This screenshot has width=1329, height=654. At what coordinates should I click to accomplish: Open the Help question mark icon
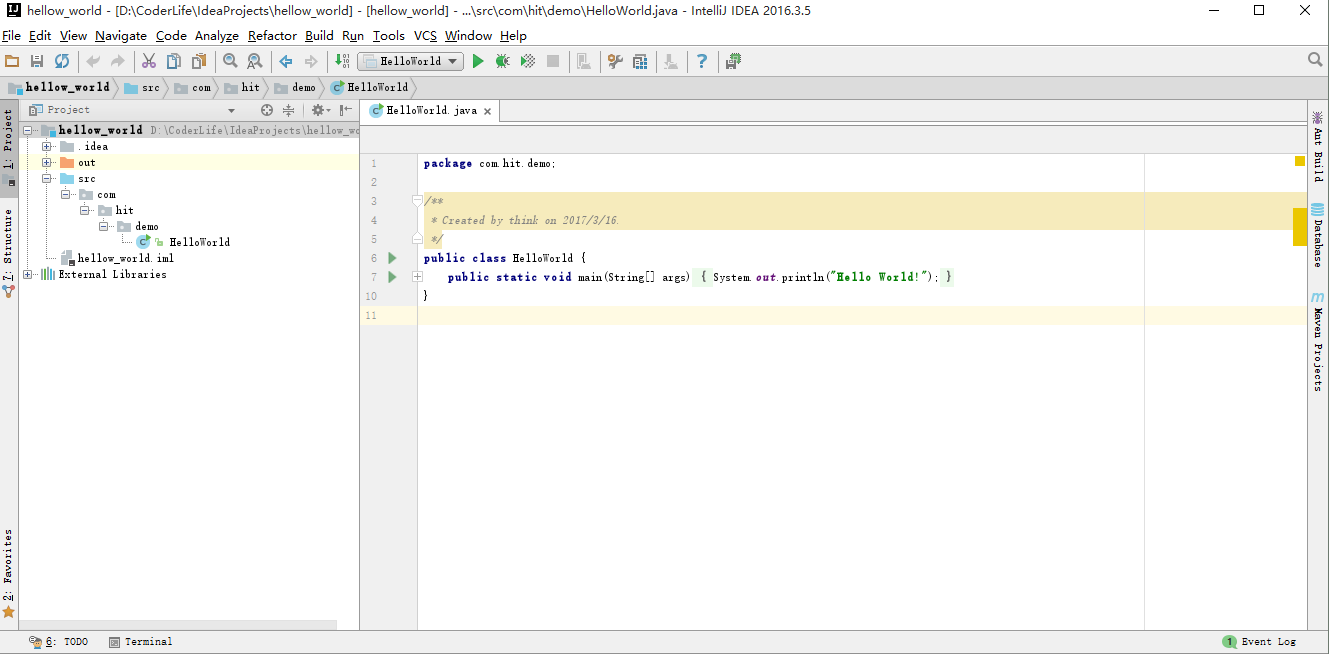tap(702, 61)
